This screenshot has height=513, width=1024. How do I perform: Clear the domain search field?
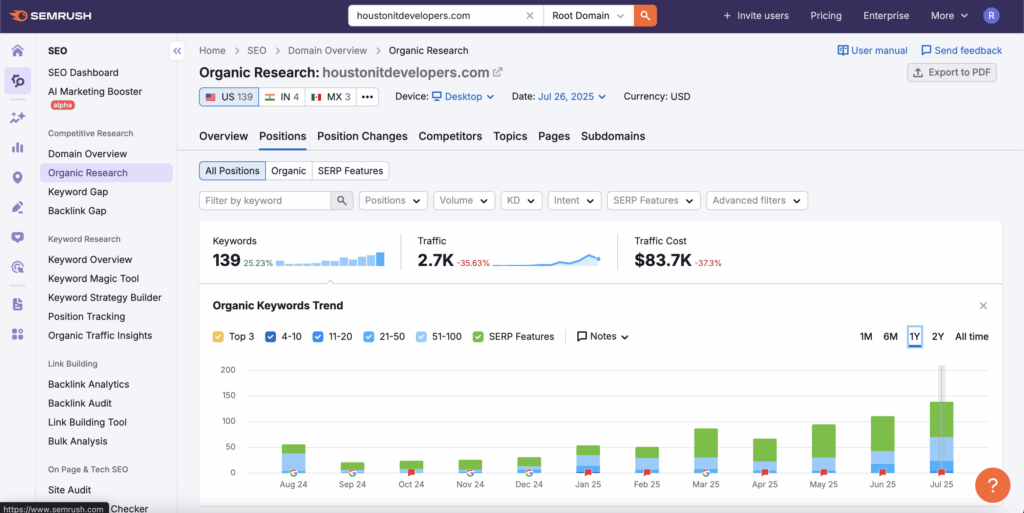[x=530, y=16]
